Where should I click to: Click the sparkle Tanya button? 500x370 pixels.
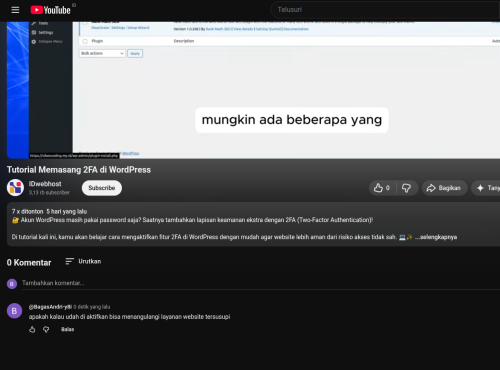(x=487, y=188)
